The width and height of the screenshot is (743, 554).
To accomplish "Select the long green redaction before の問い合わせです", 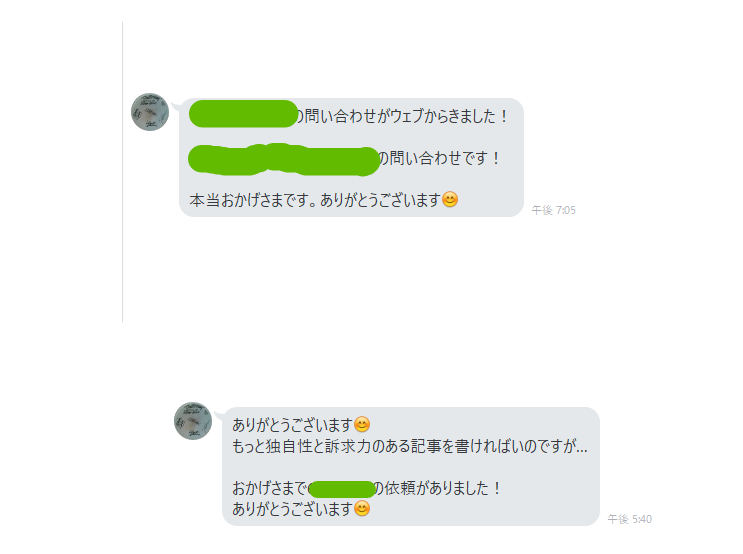I will point(284,159).
